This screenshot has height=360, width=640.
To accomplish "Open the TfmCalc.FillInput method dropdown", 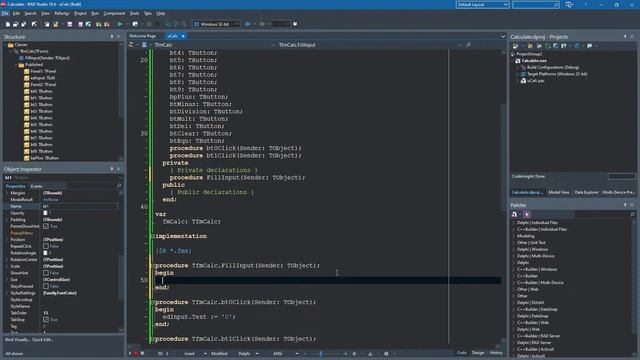I will tap(459, 45).
